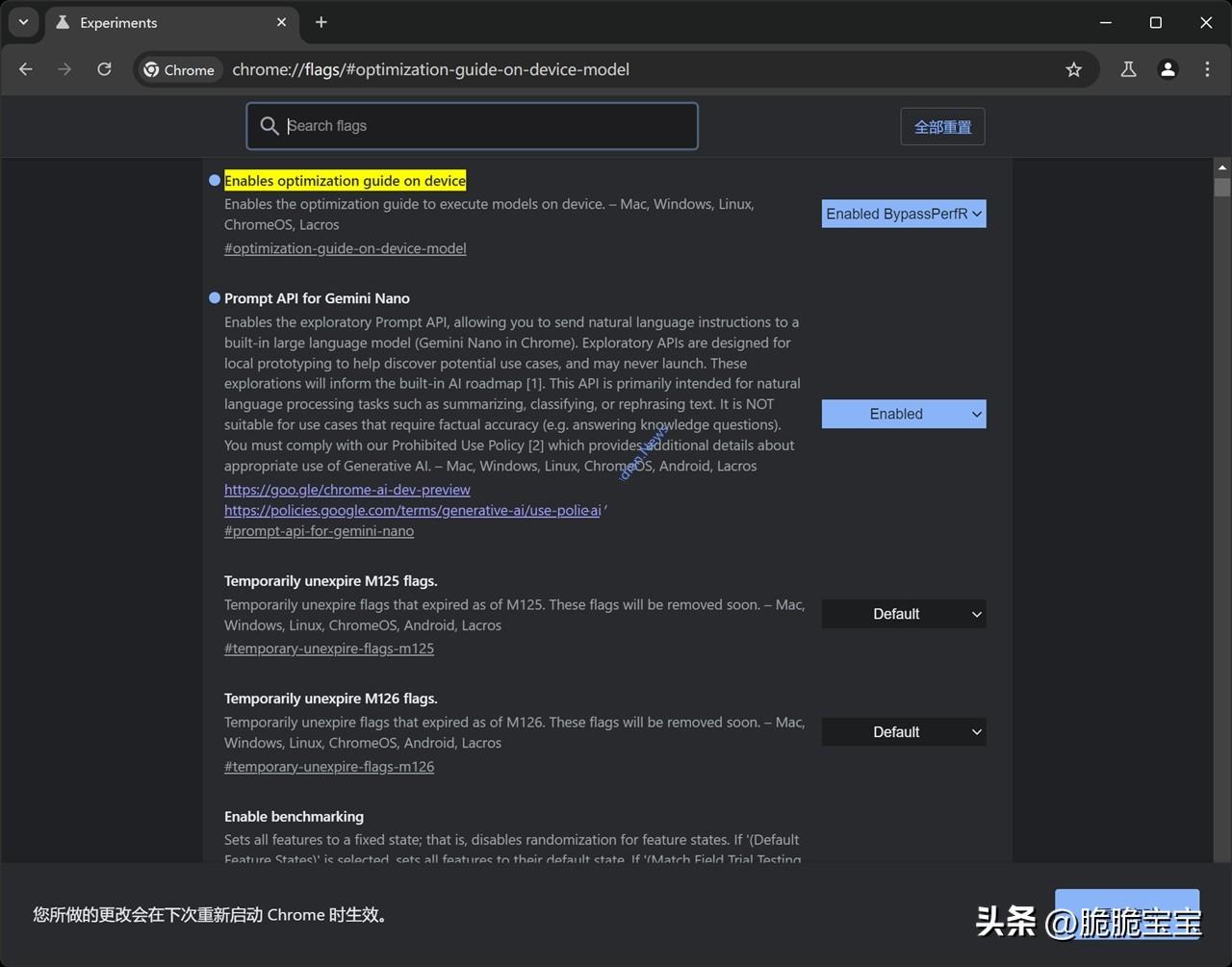Open #temporary-unexpire-flags-m126 anchor link
The image size is (1232, 967).
[329, 767]
